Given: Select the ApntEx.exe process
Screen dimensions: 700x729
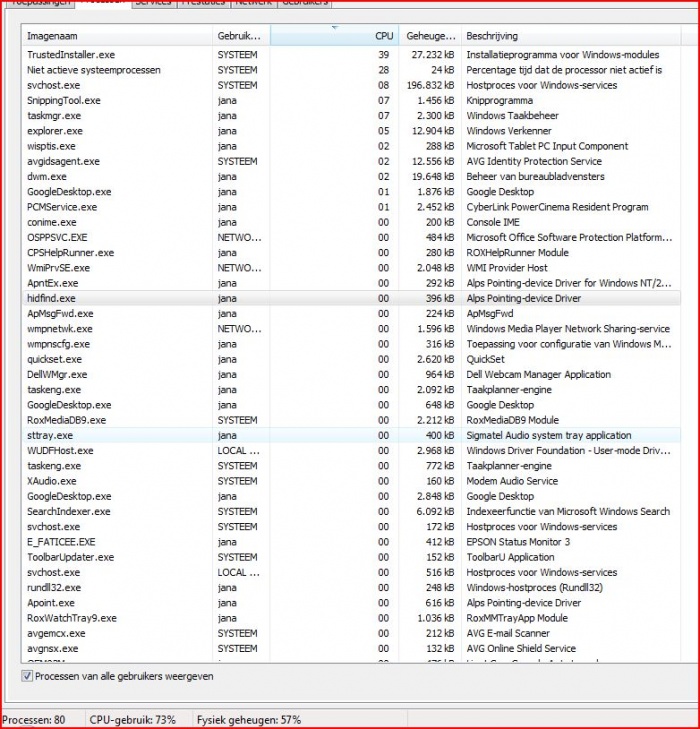Looking at the screenshot, I should pyautogui.click(x=351, y=283).
